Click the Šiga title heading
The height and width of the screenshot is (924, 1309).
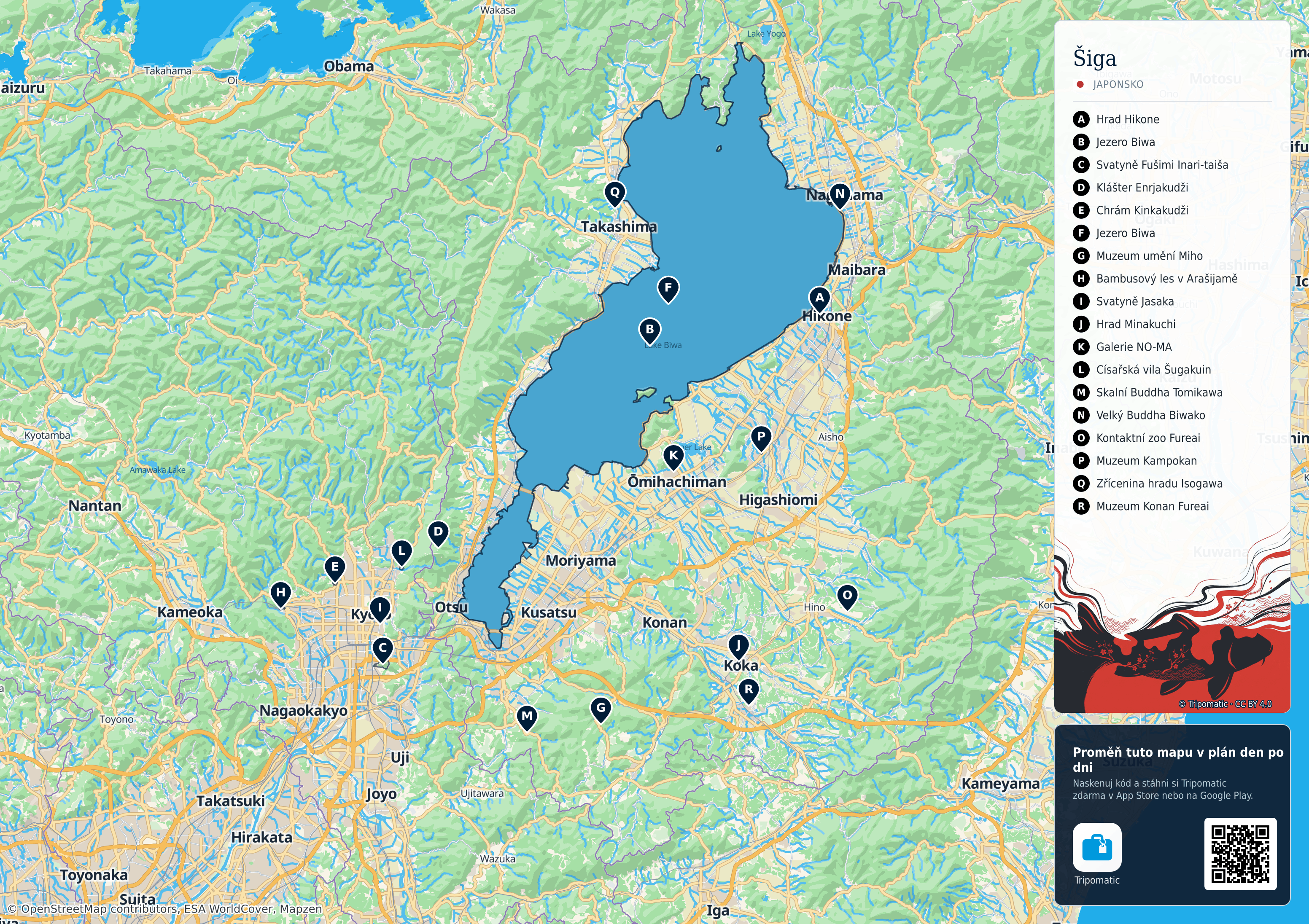tap(1095, 58)
